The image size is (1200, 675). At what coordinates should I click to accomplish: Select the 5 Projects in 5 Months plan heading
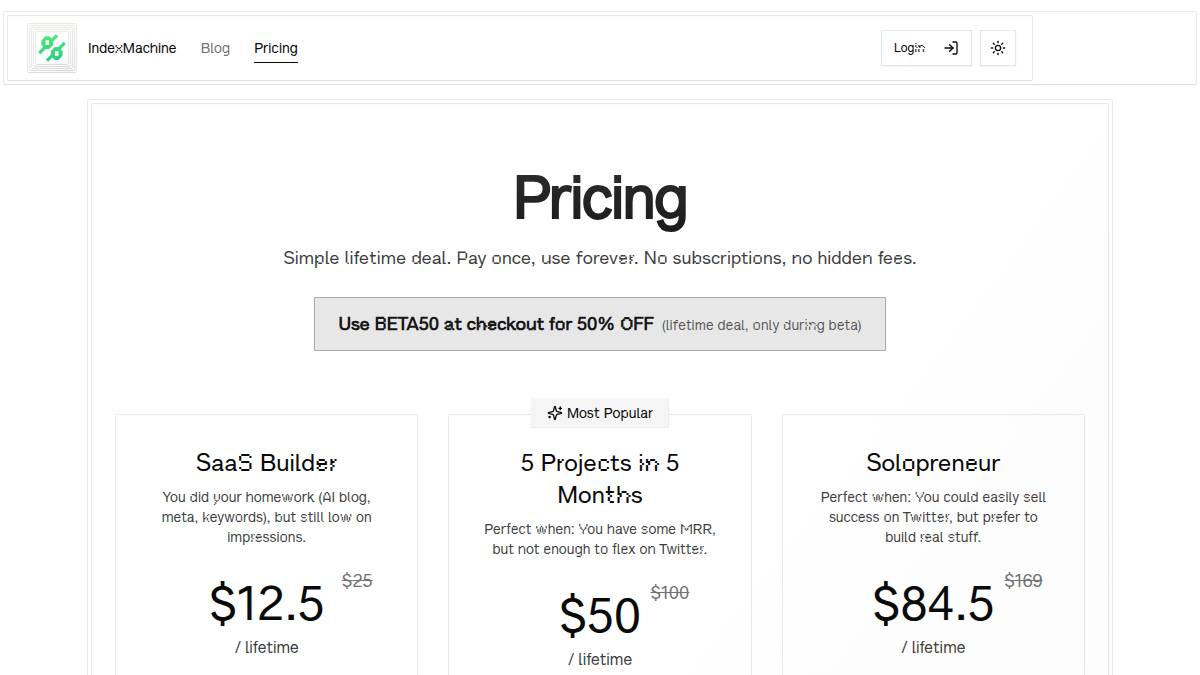tap(600, 479)
